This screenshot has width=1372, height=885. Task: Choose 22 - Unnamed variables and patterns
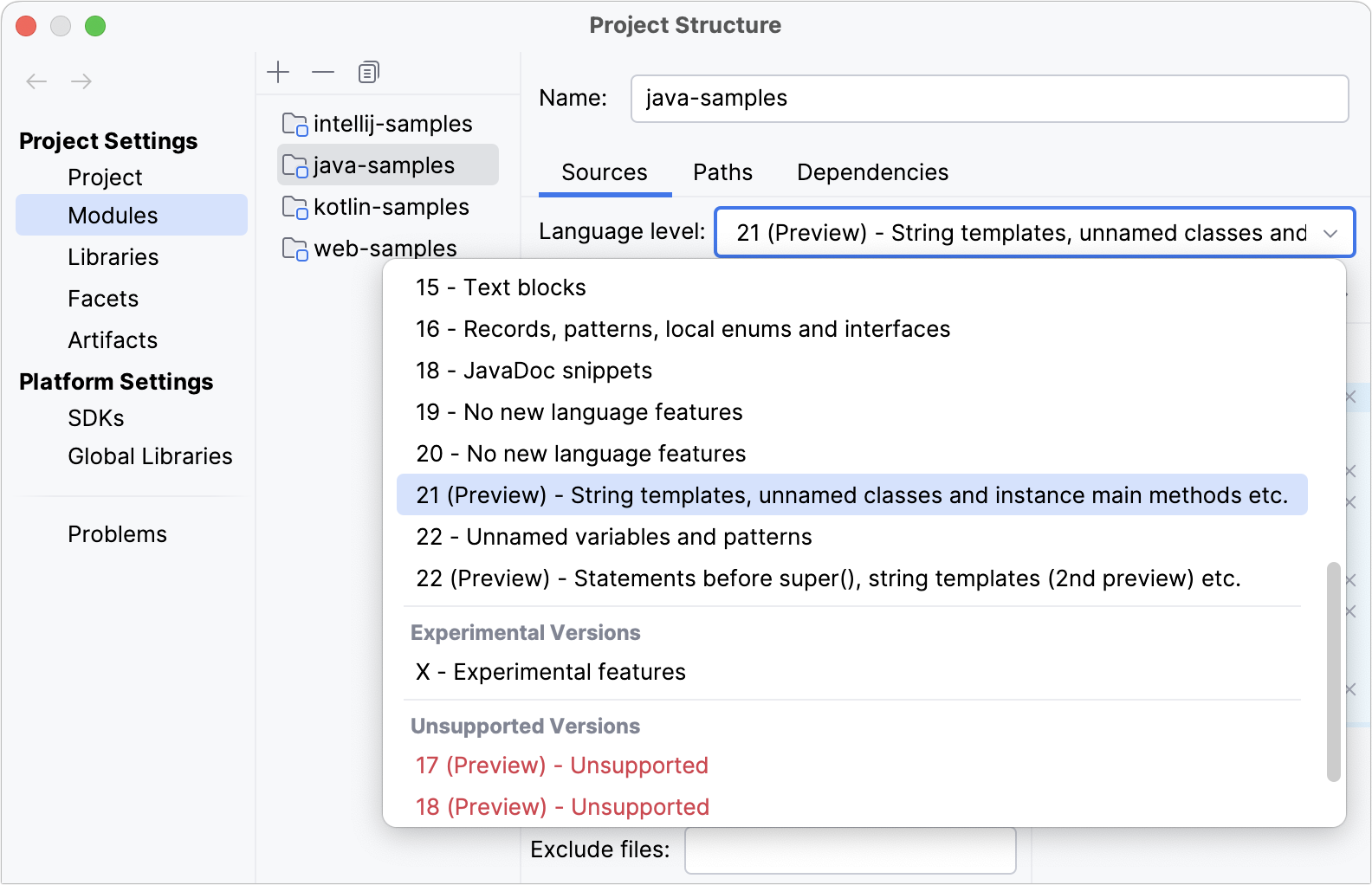(613, 537)
